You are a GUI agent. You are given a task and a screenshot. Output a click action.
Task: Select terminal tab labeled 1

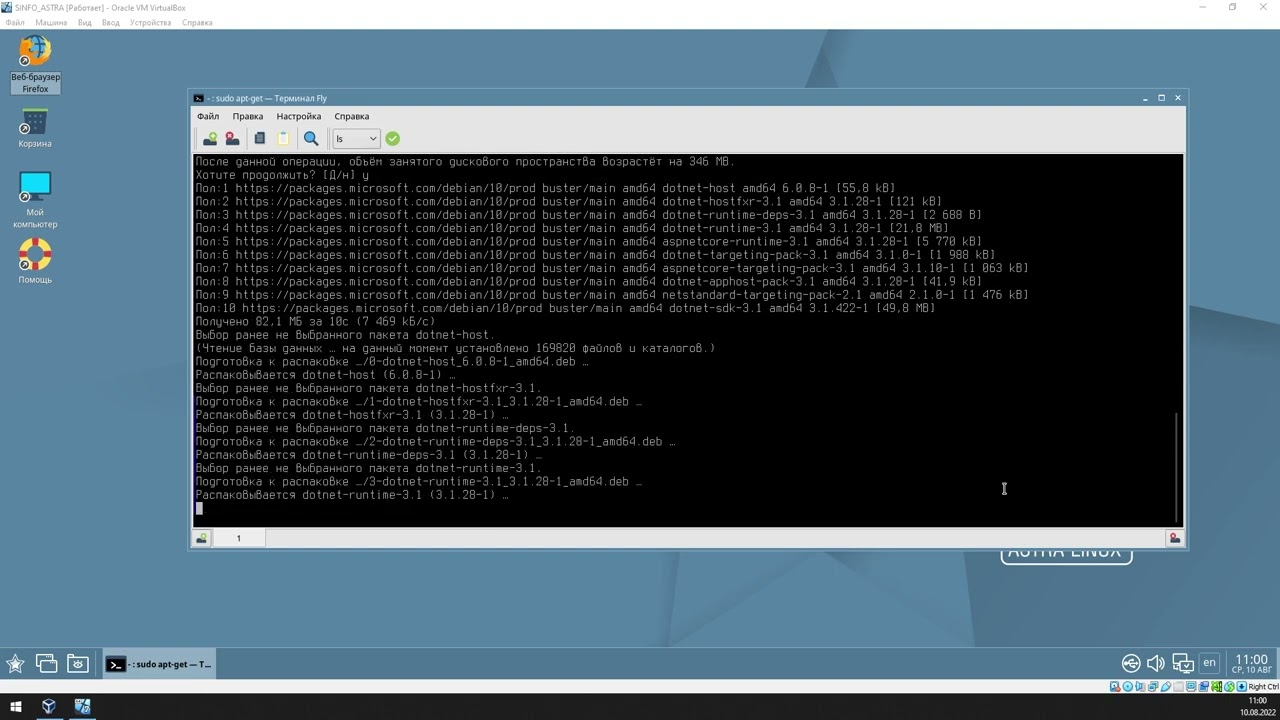[x=238, y=538]
